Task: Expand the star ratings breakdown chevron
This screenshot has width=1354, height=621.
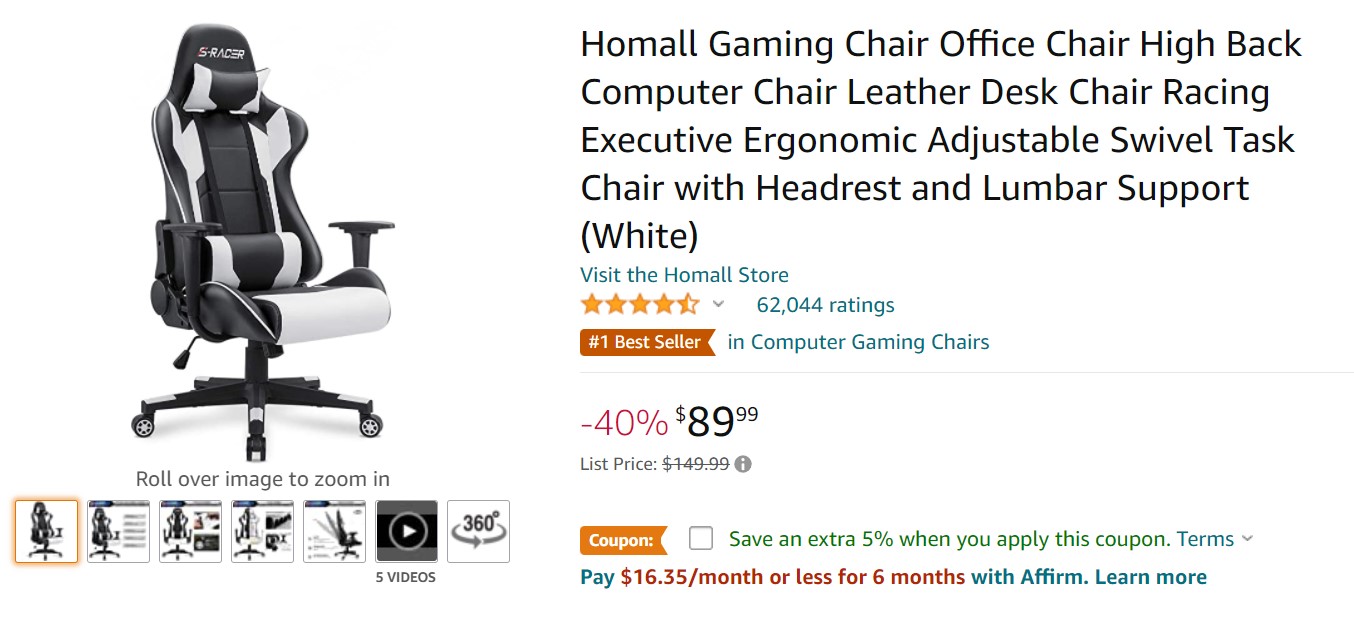Action: coord(718,305)
